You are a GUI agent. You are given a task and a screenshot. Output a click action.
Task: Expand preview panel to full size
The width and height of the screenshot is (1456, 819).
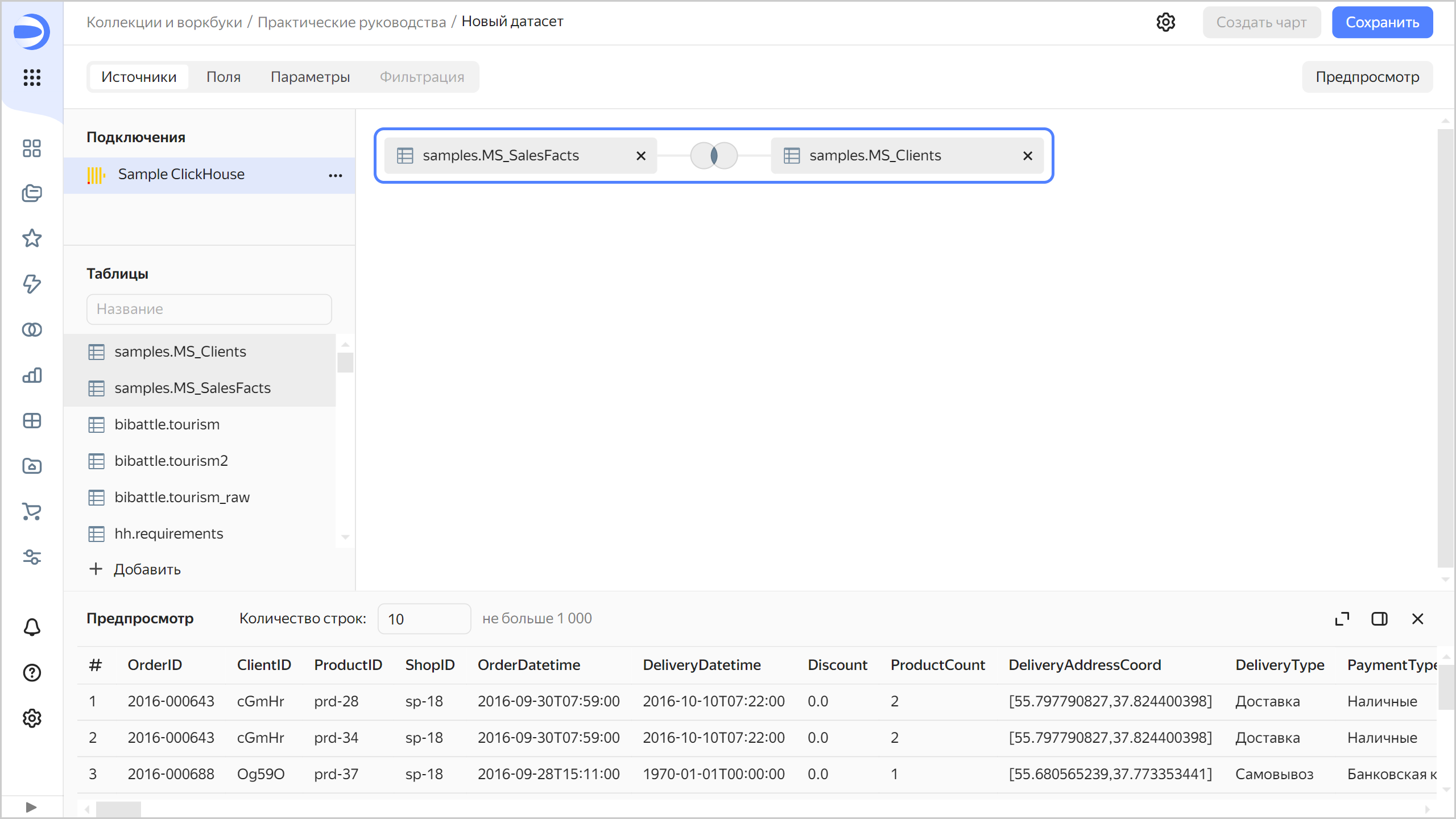1342,619
